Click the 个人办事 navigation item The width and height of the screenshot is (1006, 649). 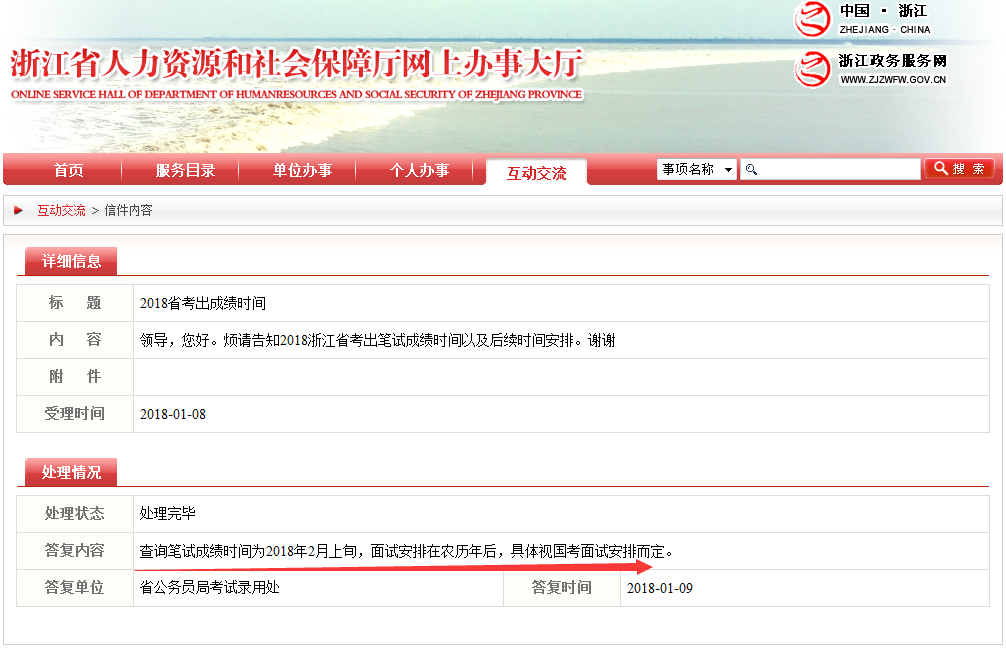pos(419,170)
